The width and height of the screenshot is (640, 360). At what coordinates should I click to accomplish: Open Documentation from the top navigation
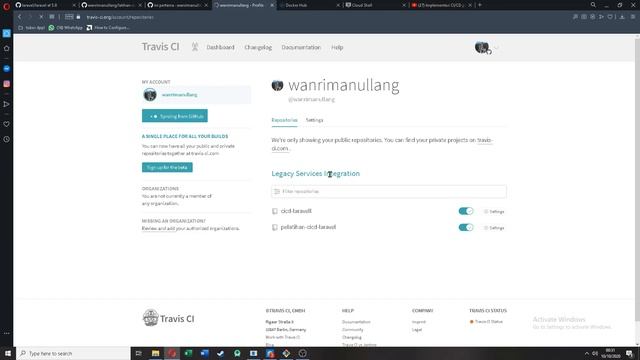(x=301, y=47)
